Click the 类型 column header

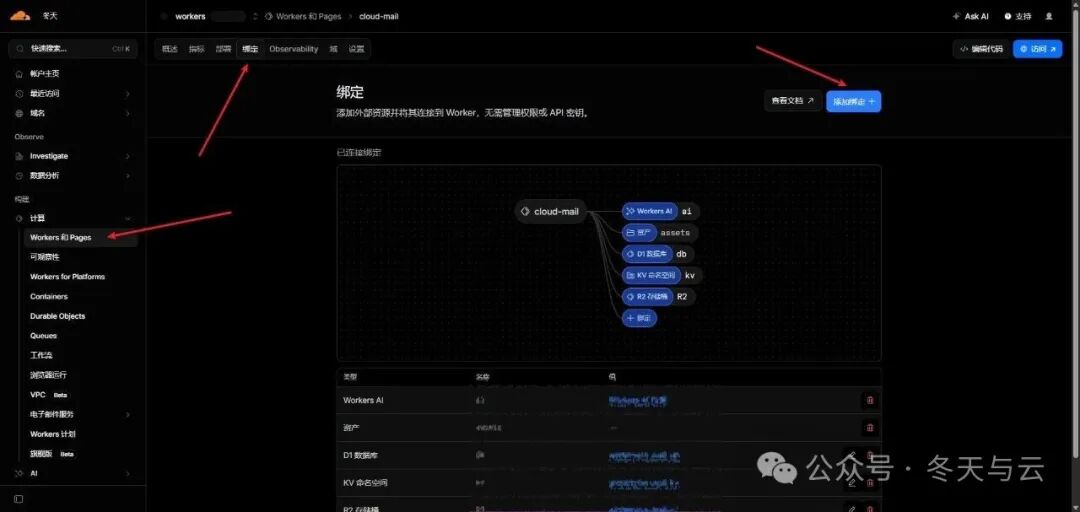(x=350, y=378)
